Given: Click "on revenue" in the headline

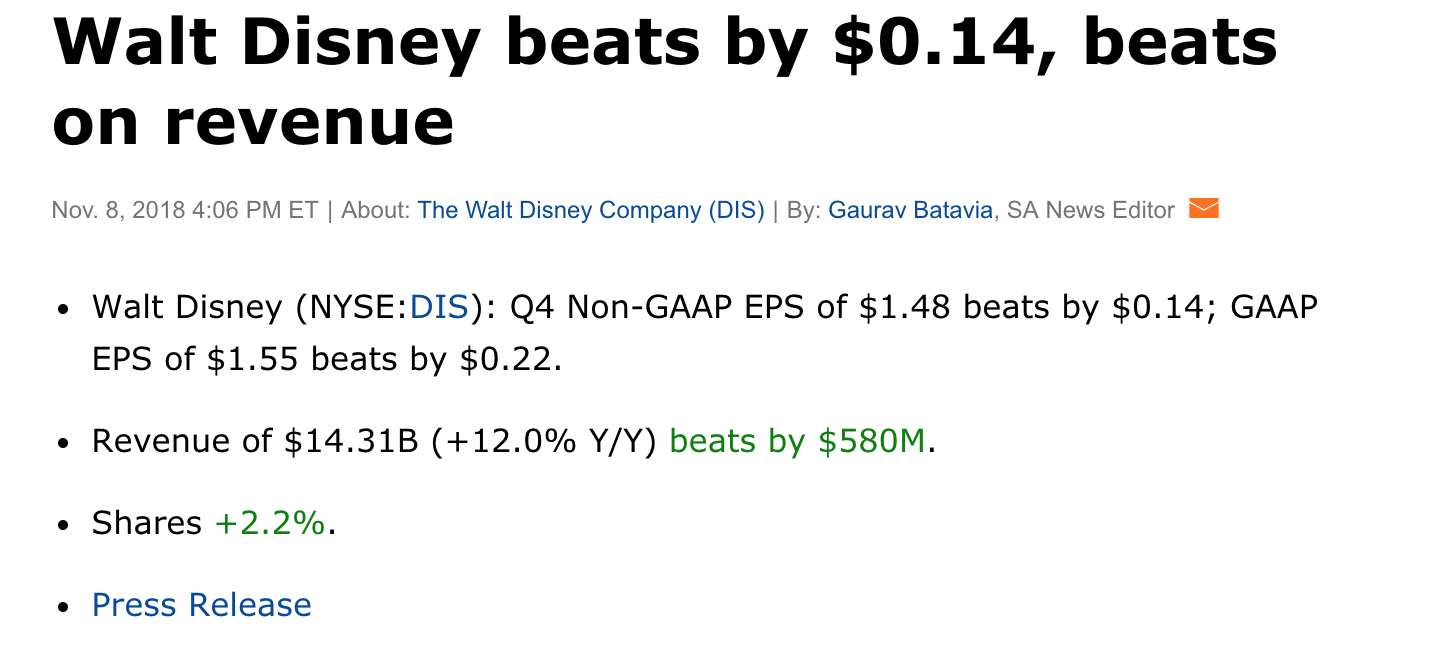Looking at the screenshot, I should coord(253,122).
